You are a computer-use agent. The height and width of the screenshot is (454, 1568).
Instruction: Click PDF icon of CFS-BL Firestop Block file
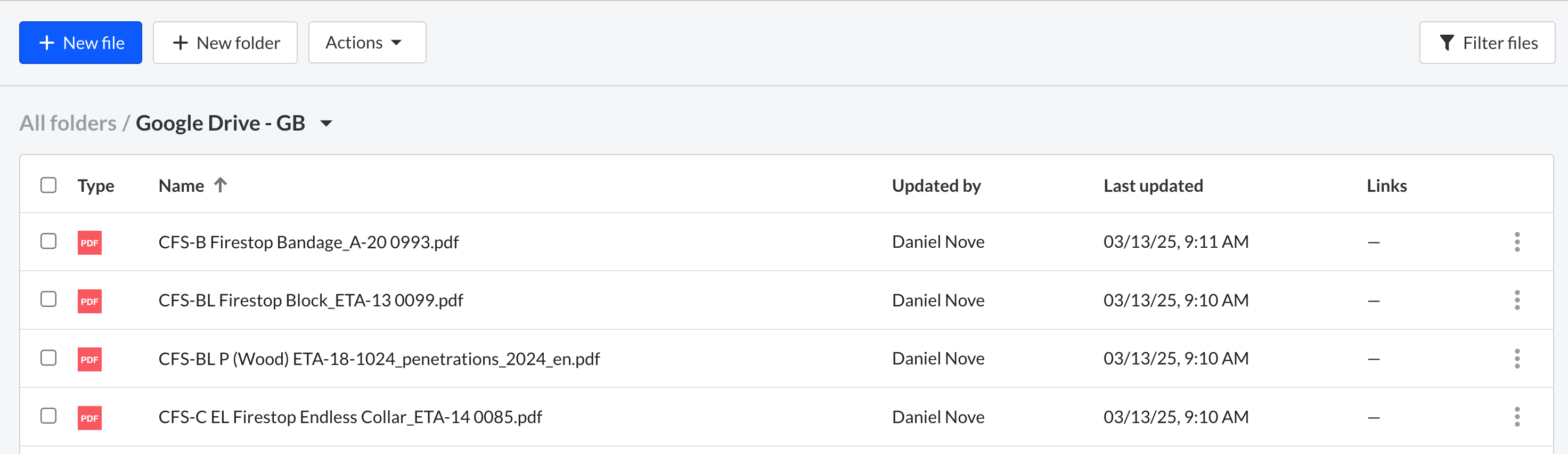pos(89,301)
